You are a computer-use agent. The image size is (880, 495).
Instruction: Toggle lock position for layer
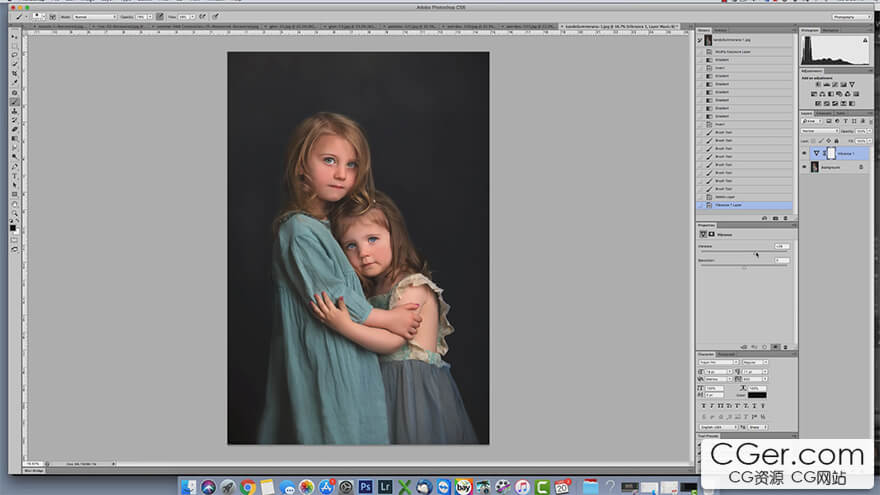click(x=828, y=141)
